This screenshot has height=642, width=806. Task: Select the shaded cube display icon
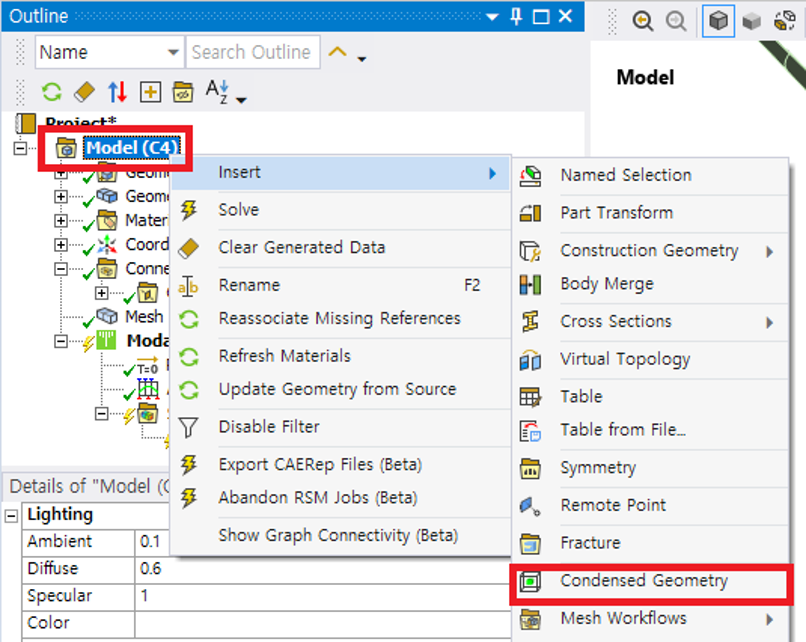click(x=717, y=21)
